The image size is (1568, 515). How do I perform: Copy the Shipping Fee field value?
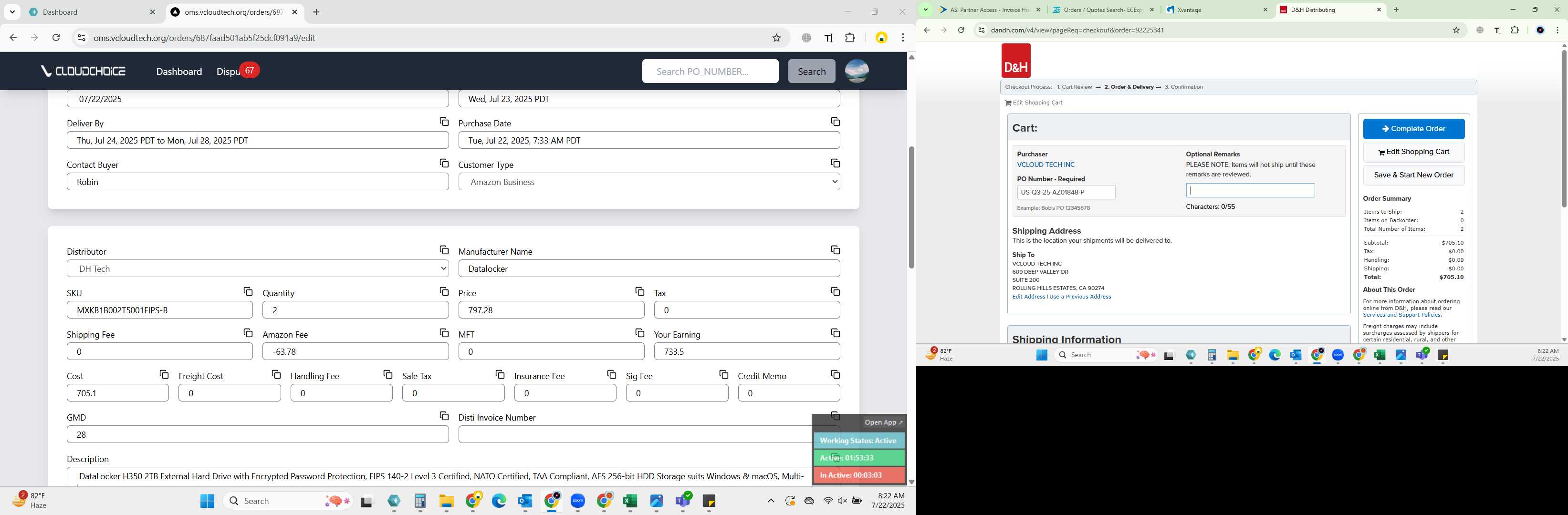[x=248, y=333]
